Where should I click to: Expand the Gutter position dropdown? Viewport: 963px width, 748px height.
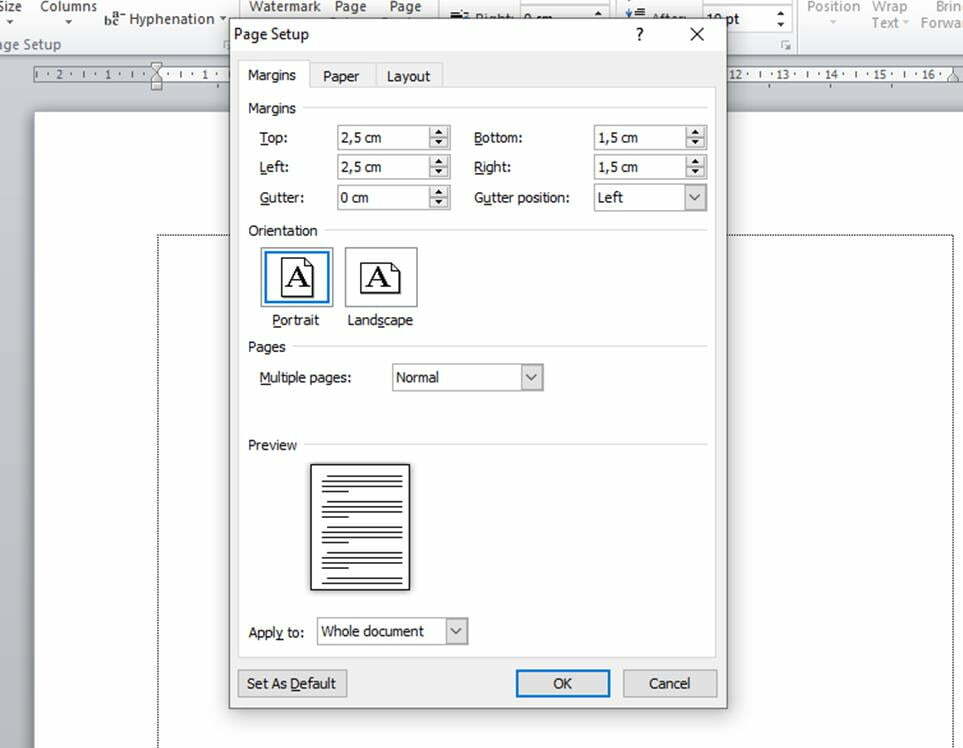pyautogui.click(x=695, y=198)
